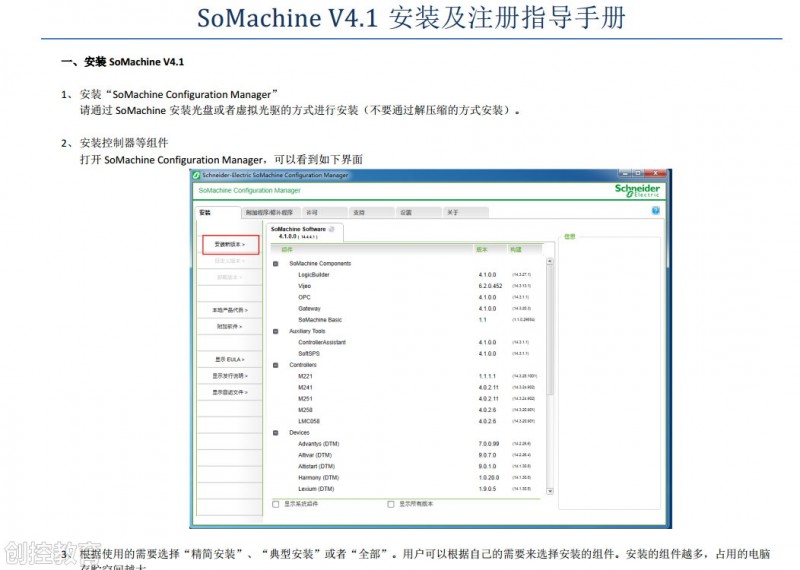The width and height of the screenshot is (800, 570).
Task: Click the 显示发行说明 button
Action: pyautogui.click(x=230, y=376)
